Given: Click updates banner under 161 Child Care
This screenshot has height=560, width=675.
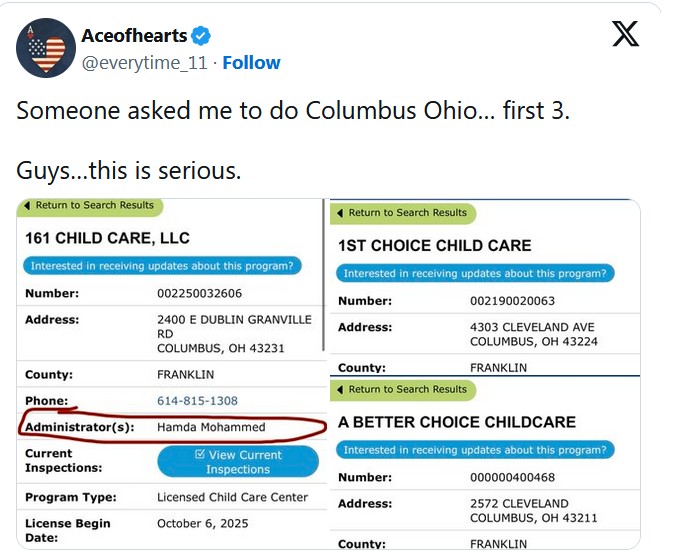Looking at the screenshot, I should 163,267.
